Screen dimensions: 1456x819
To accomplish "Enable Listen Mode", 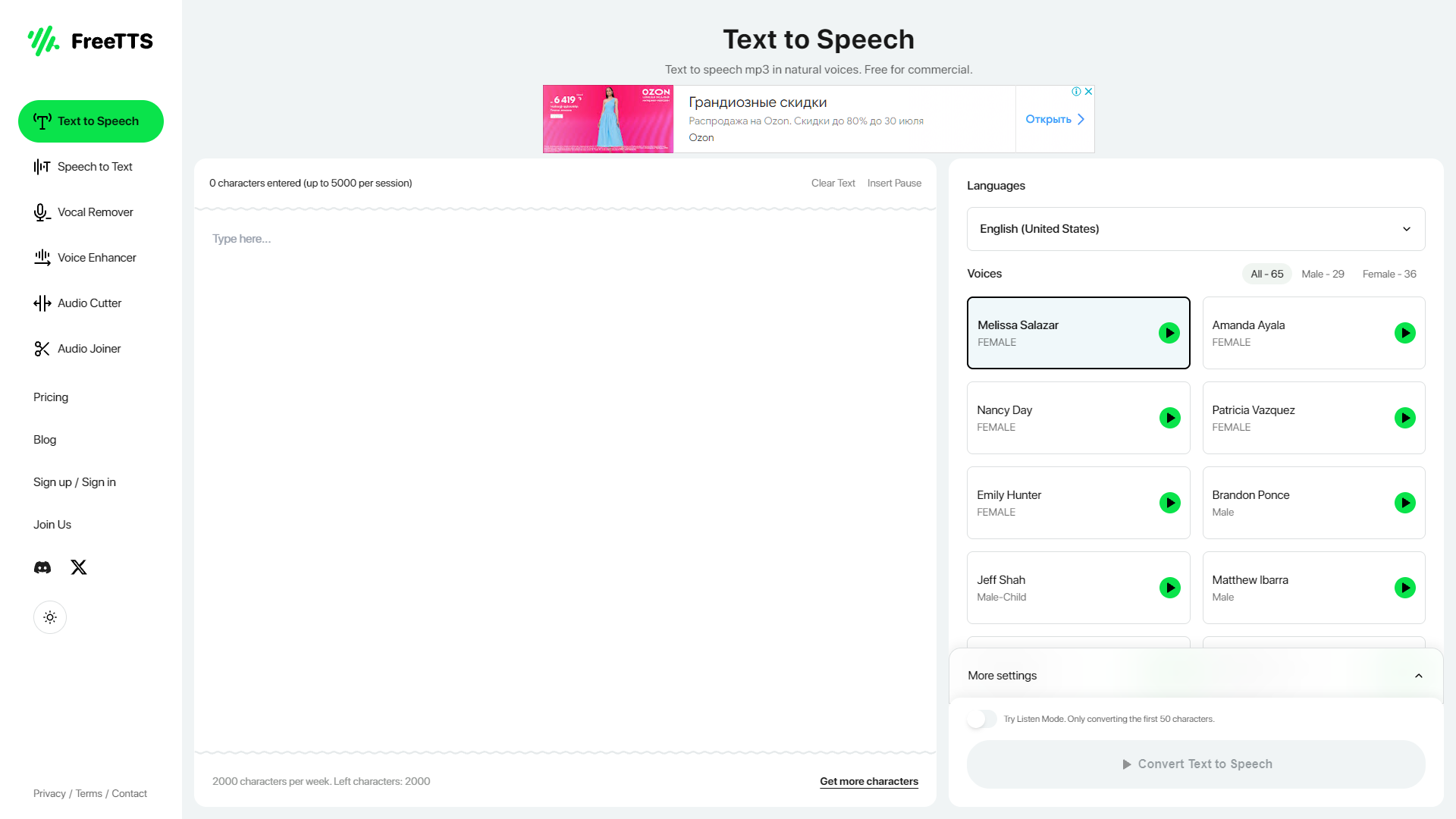I will click(982, 718).
